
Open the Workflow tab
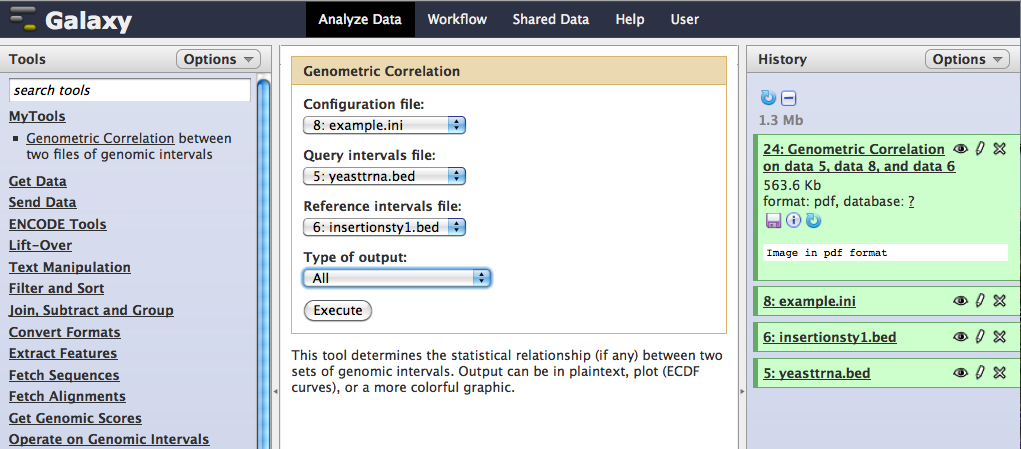[x=457, y=19]
